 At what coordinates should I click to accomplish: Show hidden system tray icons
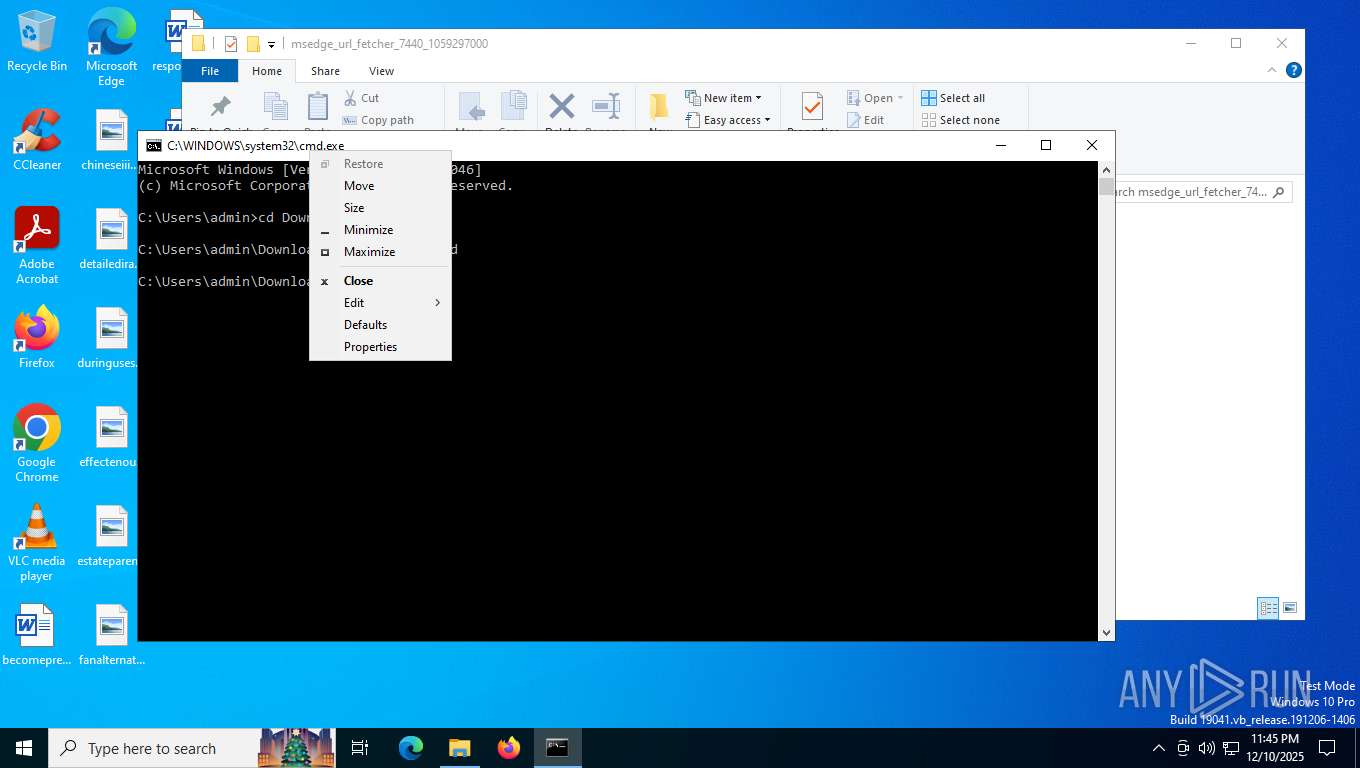pos(1159,748)
